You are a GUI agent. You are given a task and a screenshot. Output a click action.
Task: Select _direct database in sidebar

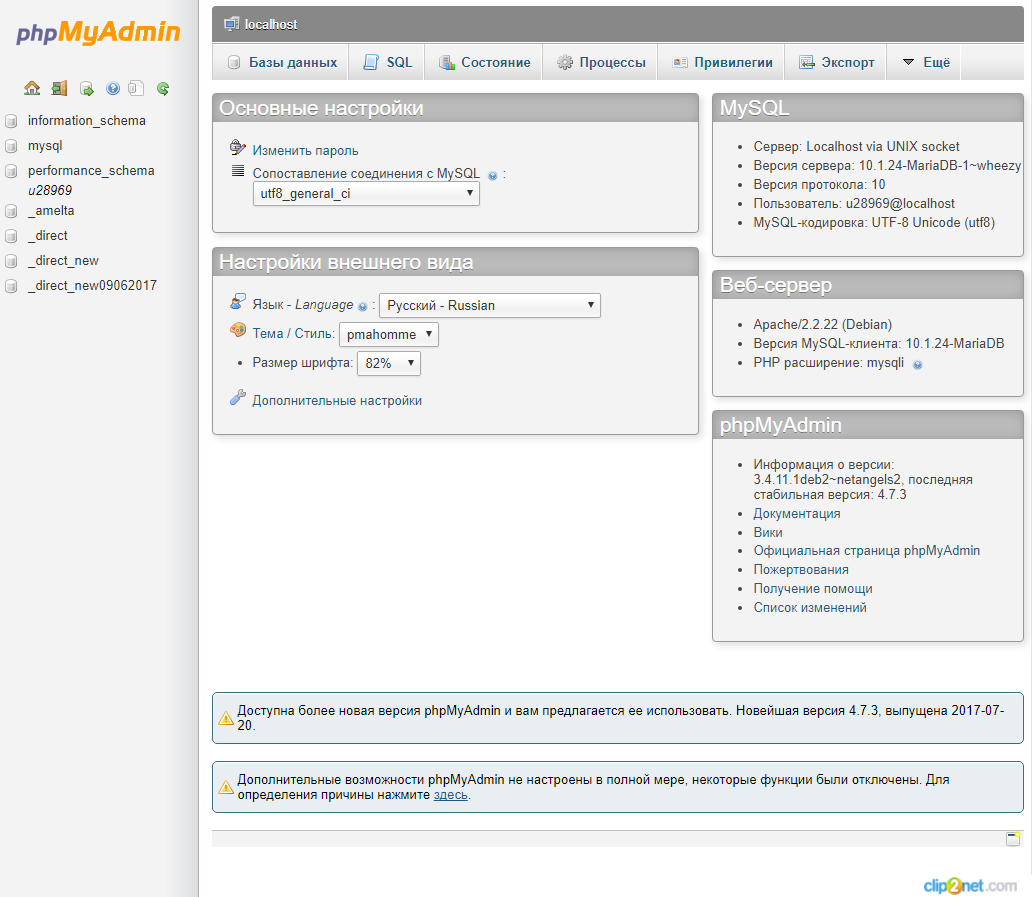click(x=47, y=236)
